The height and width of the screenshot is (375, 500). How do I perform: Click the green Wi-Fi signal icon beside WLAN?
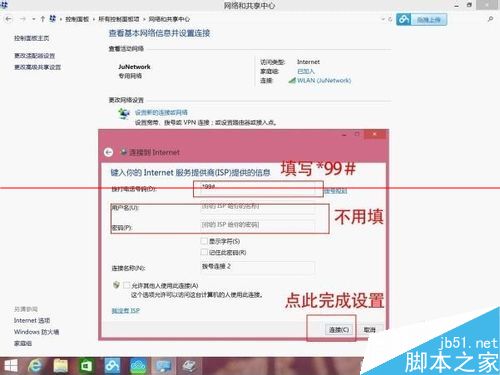(292, 80)
